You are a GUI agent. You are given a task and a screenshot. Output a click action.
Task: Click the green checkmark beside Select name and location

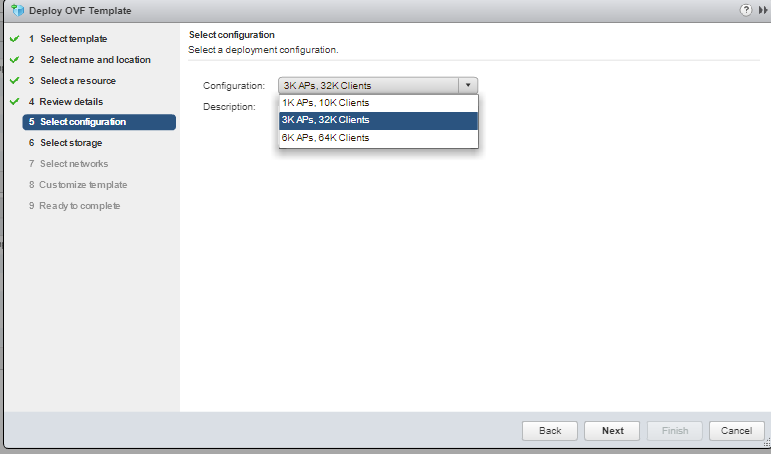pyautogui.click(x=14, y=60)
